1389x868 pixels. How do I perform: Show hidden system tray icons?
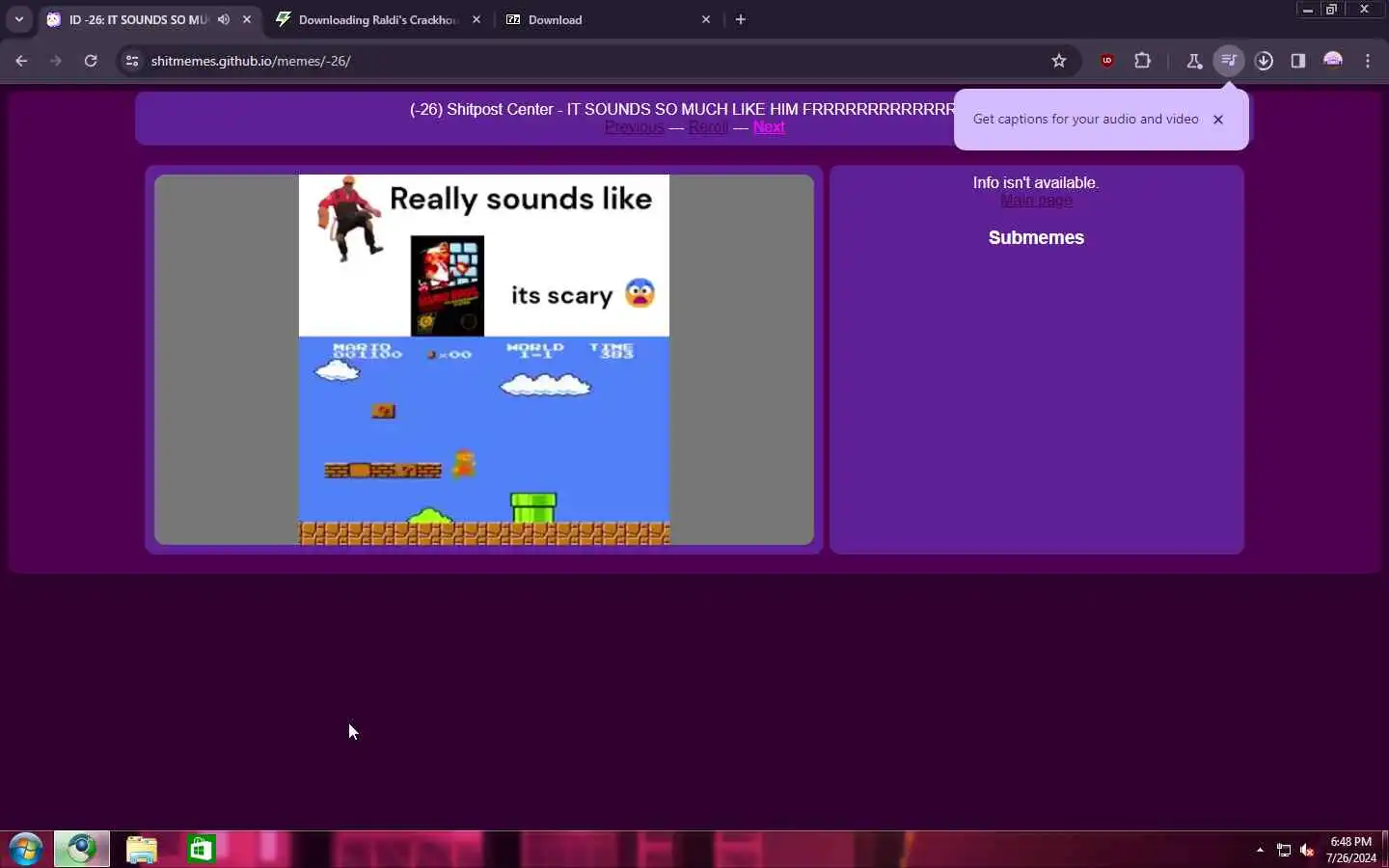[1260, 850]
